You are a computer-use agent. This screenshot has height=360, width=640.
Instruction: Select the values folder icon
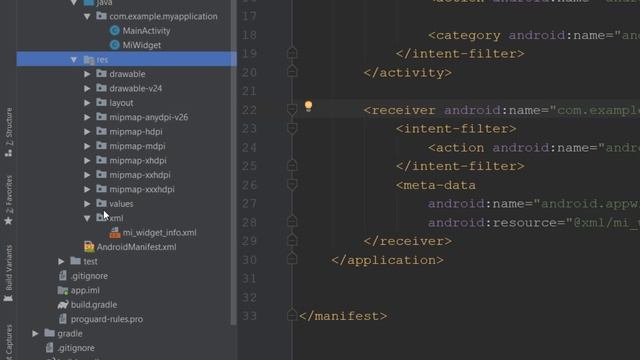coord(102,203)
